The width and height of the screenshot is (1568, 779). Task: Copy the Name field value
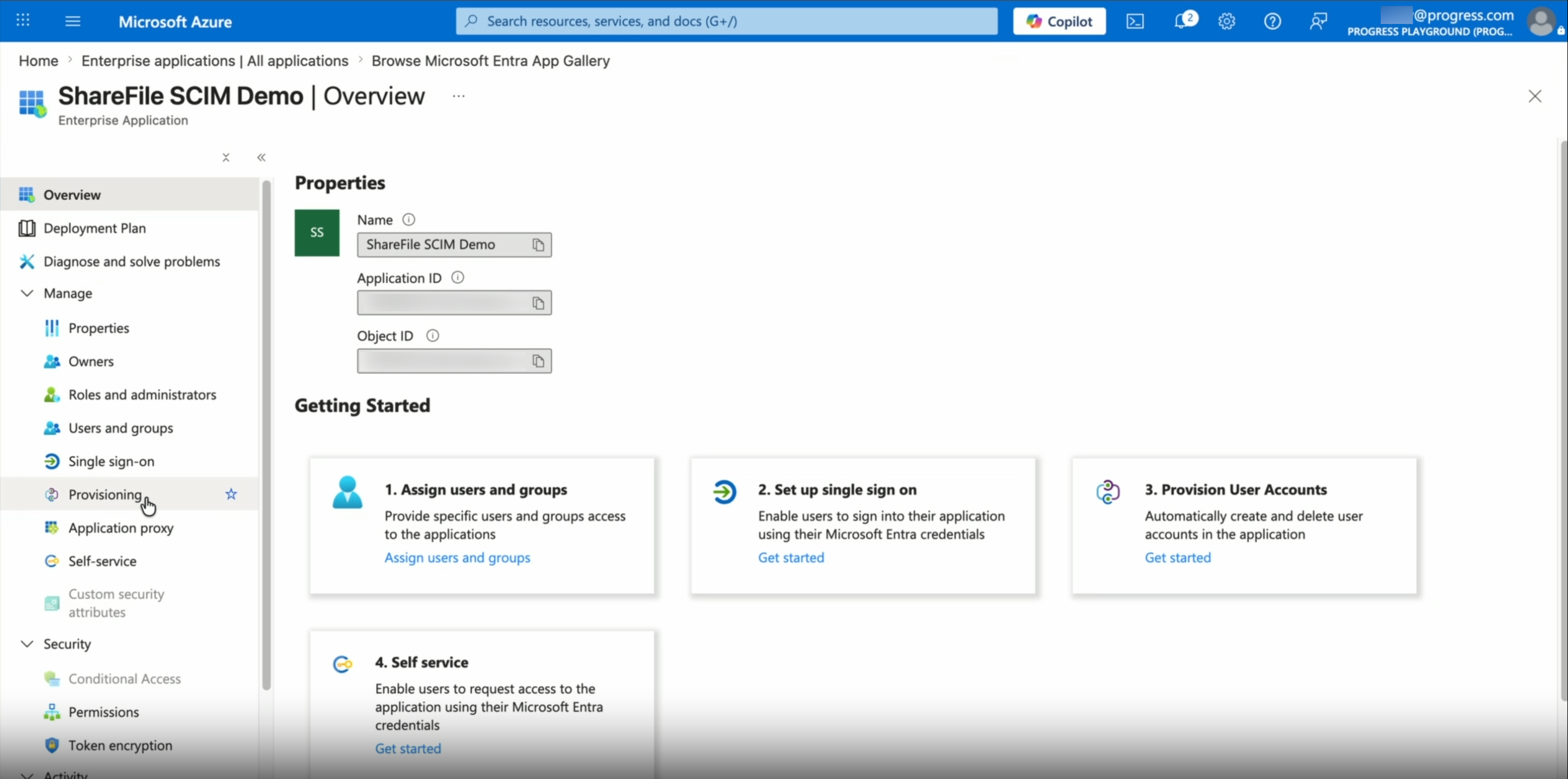coord(538,245)
